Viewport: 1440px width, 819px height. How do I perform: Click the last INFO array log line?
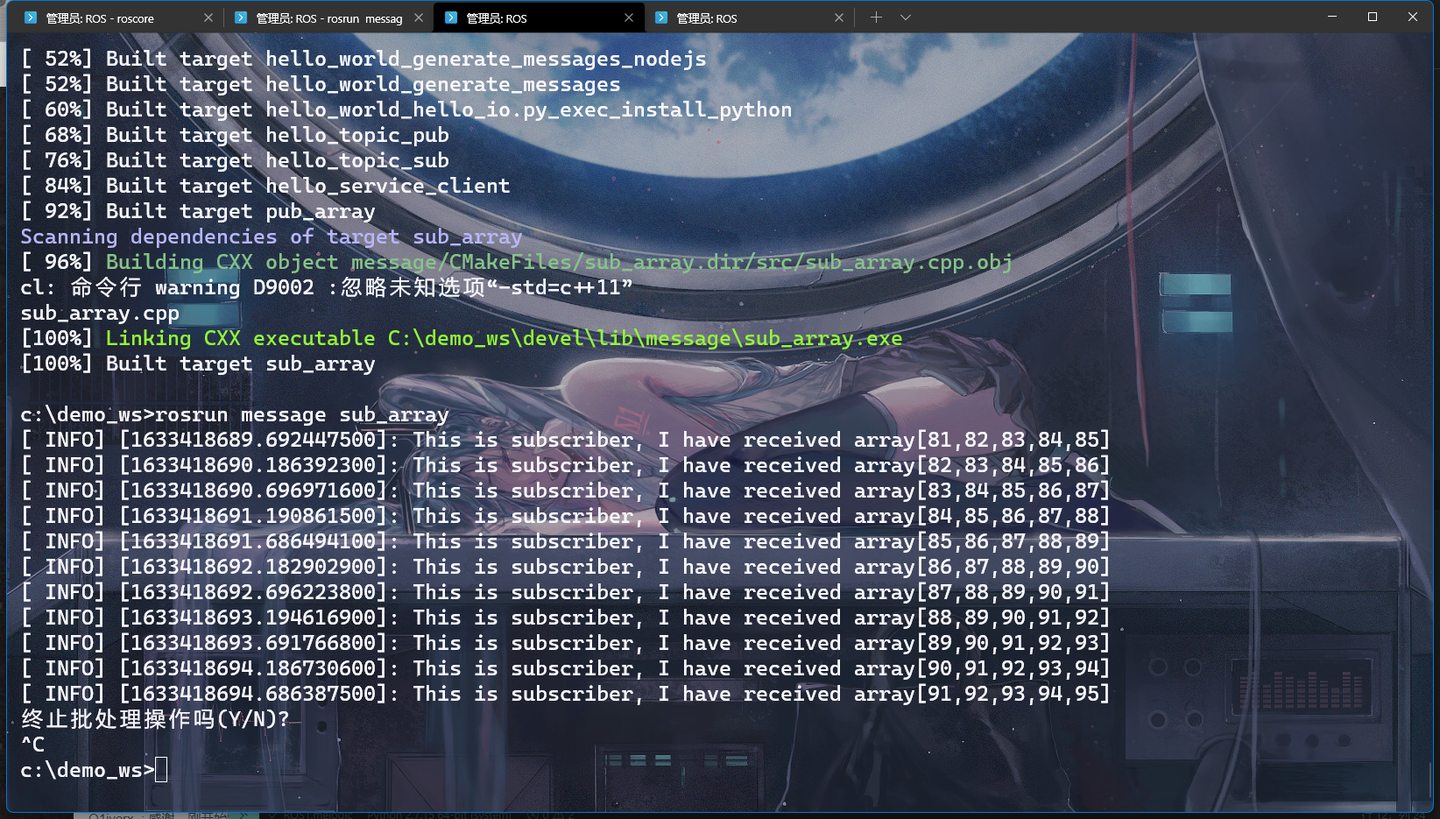click(560, 693)
